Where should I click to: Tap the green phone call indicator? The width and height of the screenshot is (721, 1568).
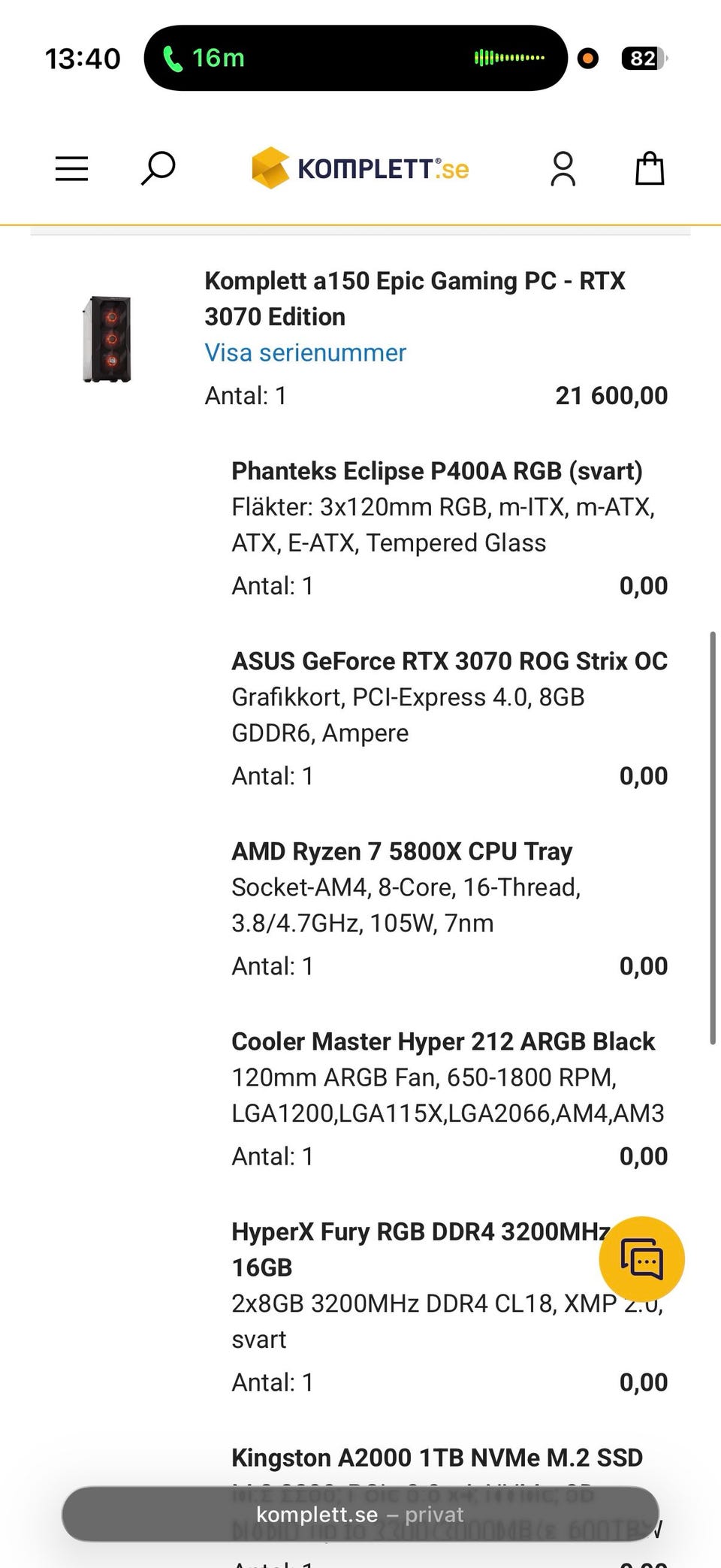[x=204, y=58]
